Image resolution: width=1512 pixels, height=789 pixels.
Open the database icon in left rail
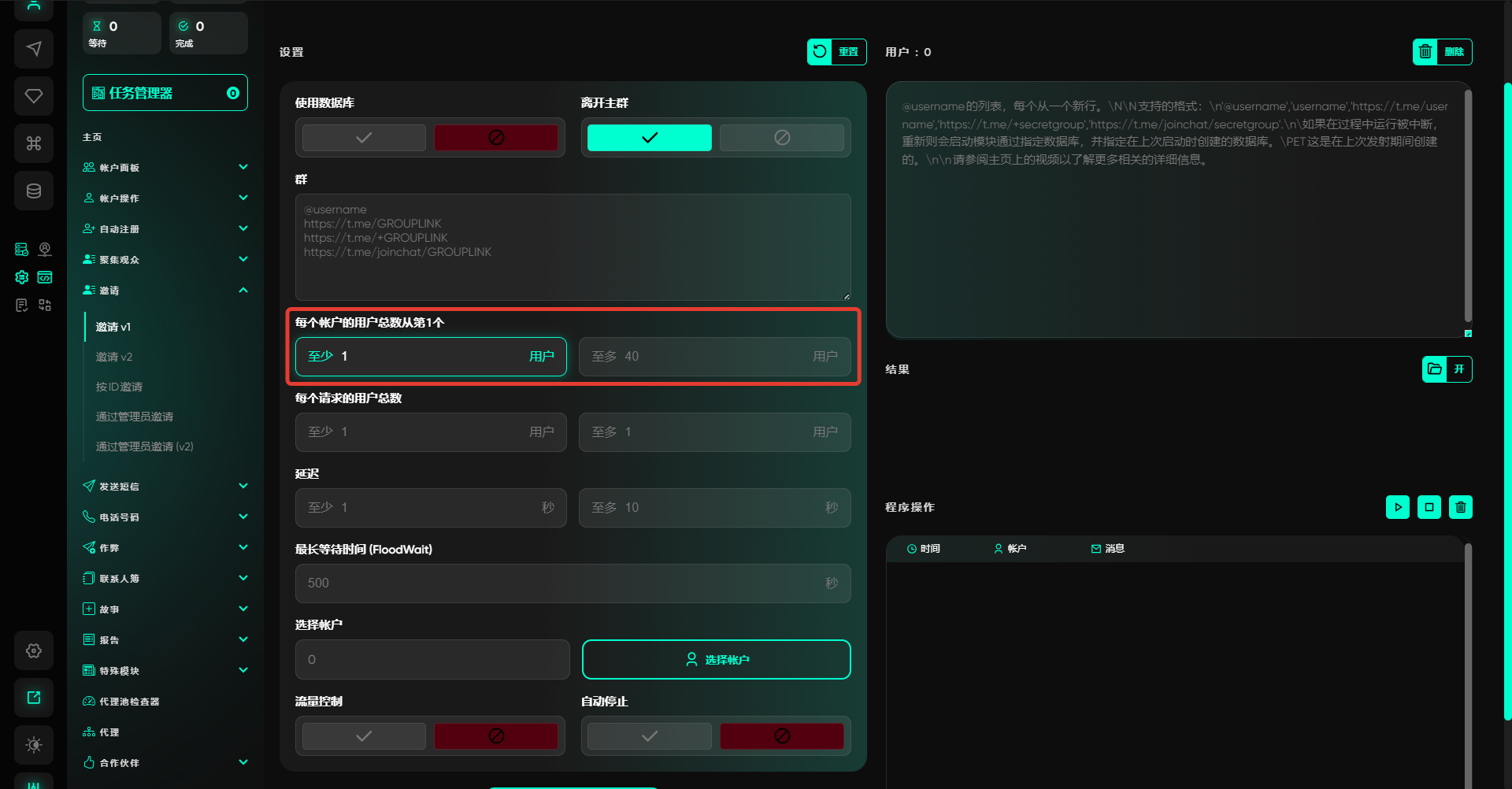[x=34, y=191]
